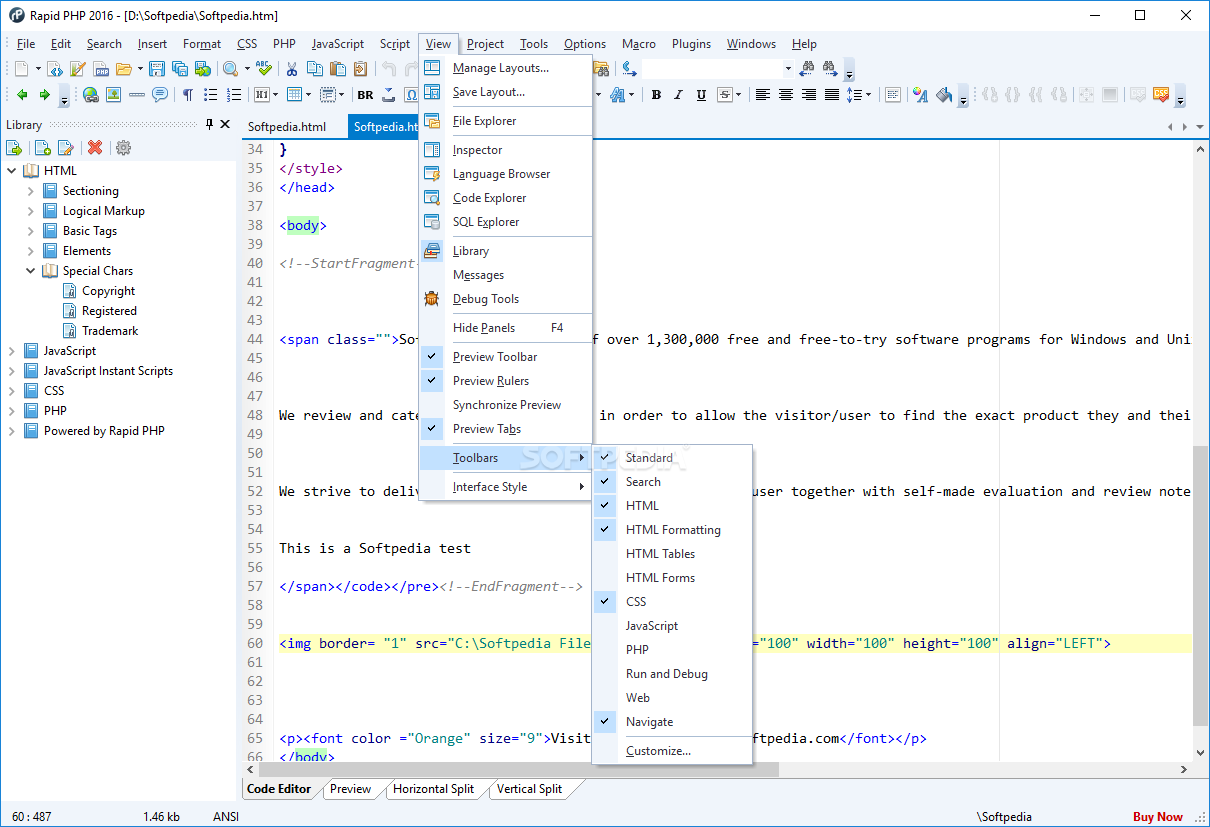Create a new PHP document icon

[101, 69]
